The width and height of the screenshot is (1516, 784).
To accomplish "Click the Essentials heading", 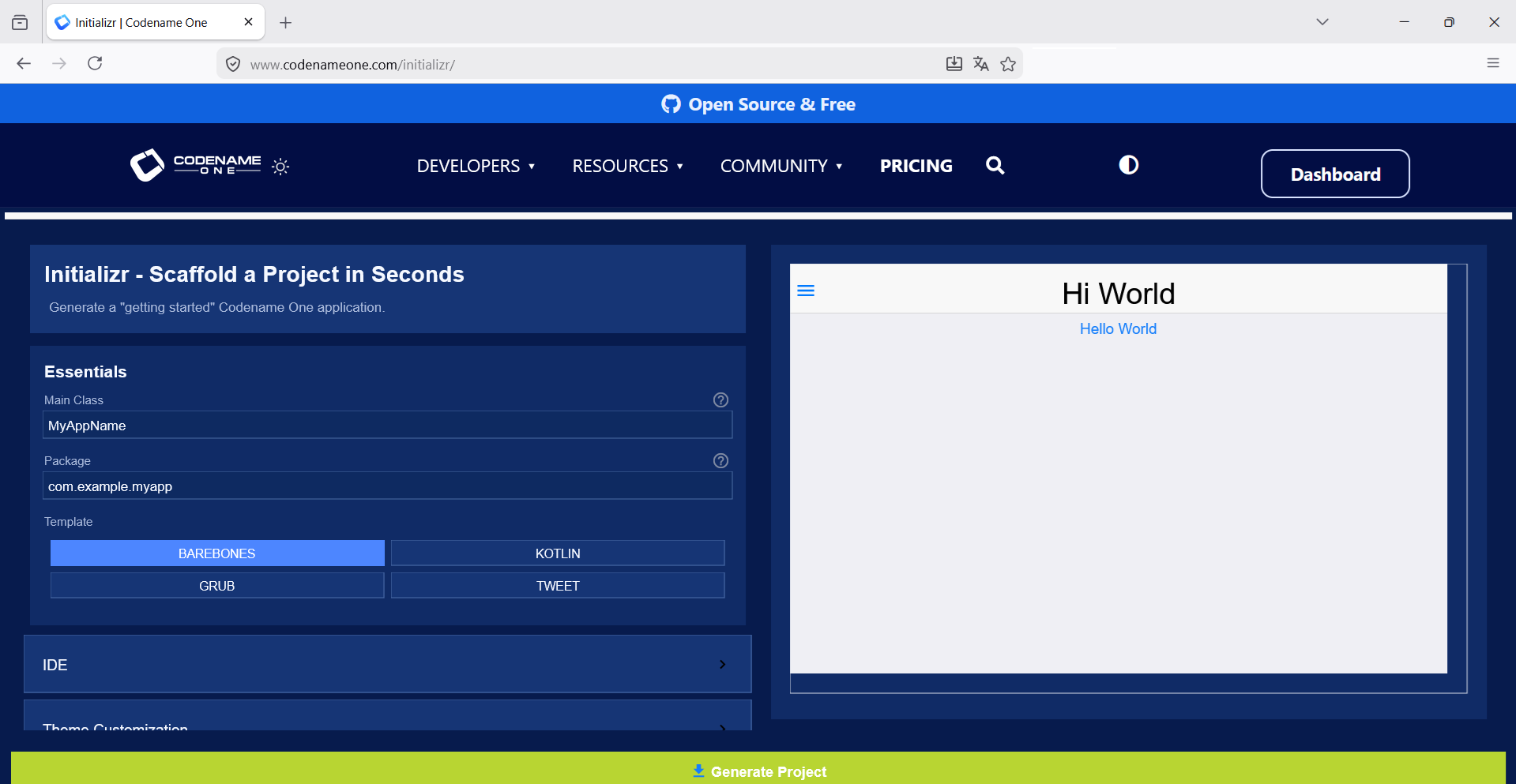I will point(85,372).
